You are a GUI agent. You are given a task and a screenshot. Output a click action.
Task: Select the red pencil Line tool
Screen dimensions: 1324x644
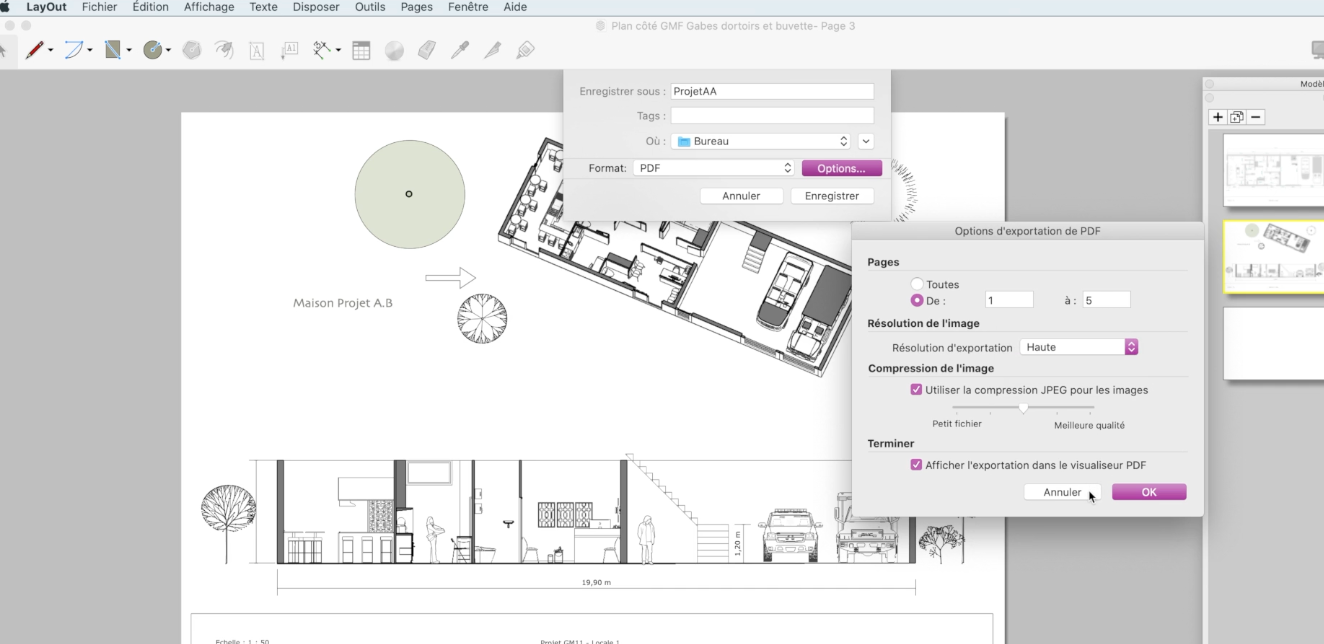[x=35, y=49]
